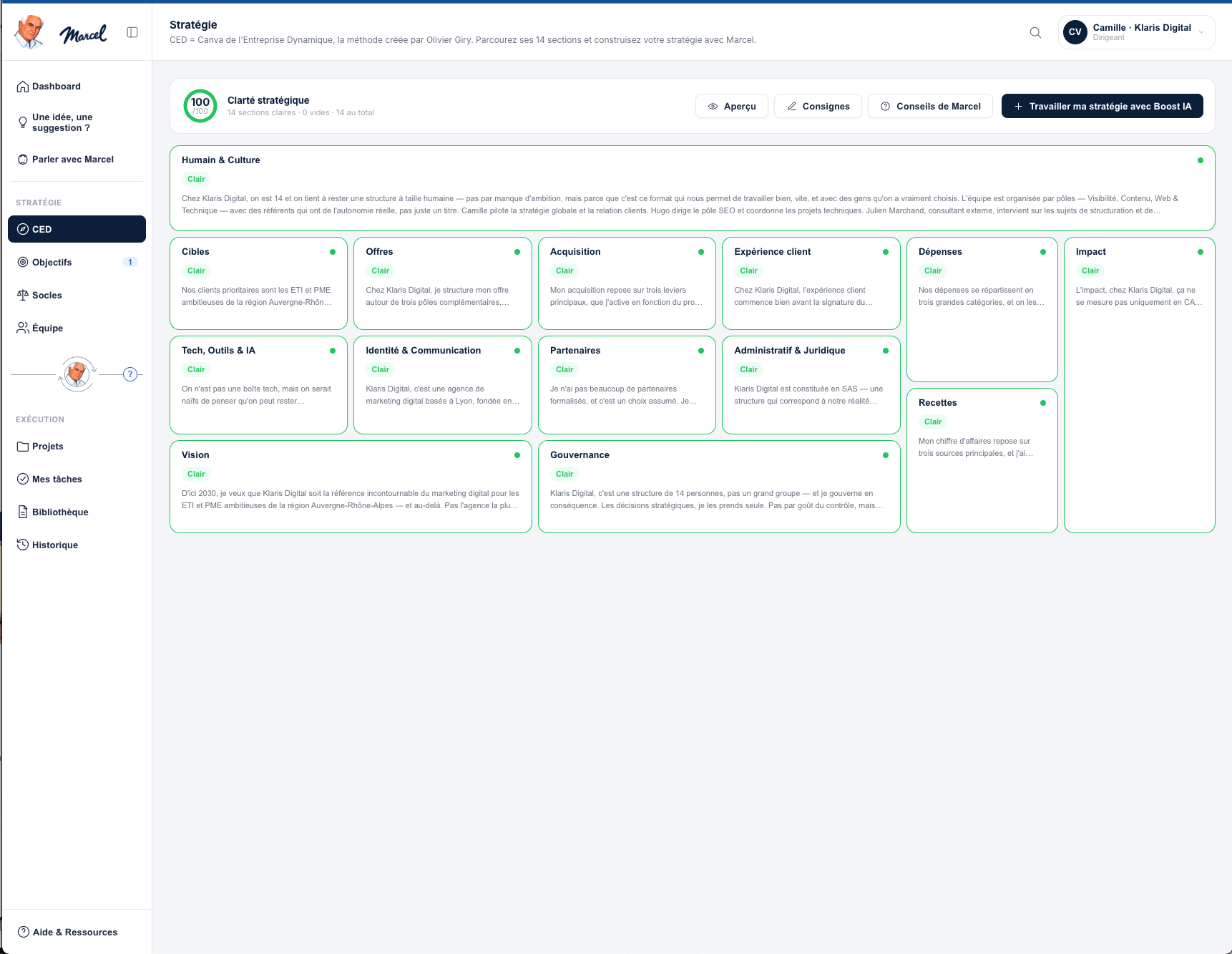Expand the Vision section card

tap(351, 487)
